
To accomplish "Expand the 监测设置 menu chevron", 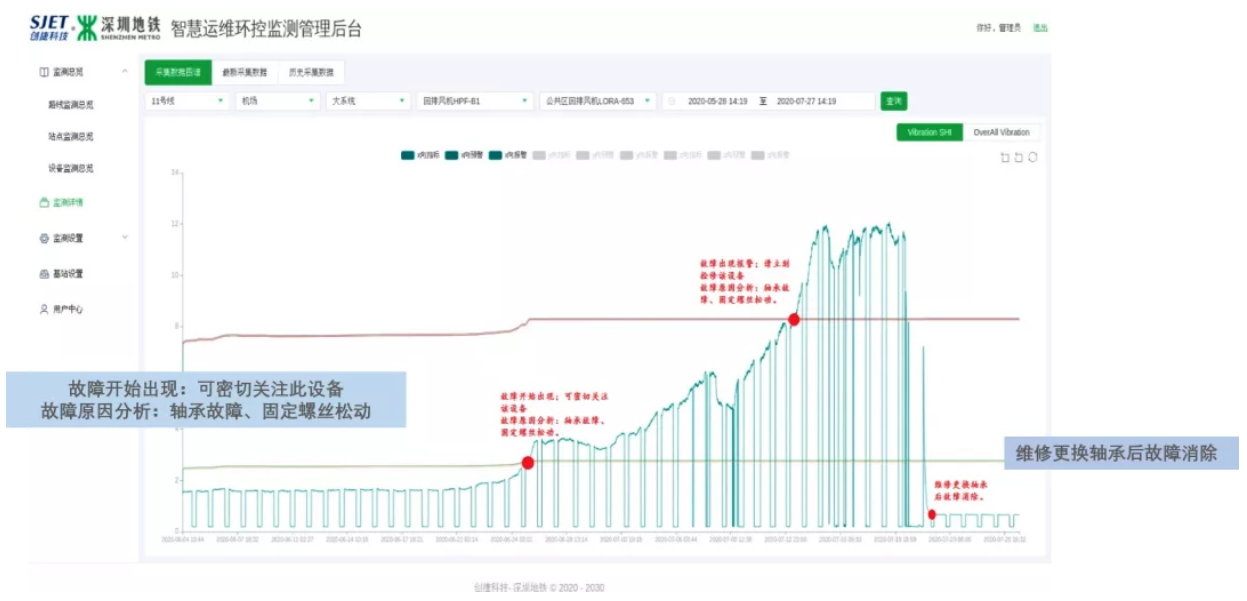I will point(125,238).
